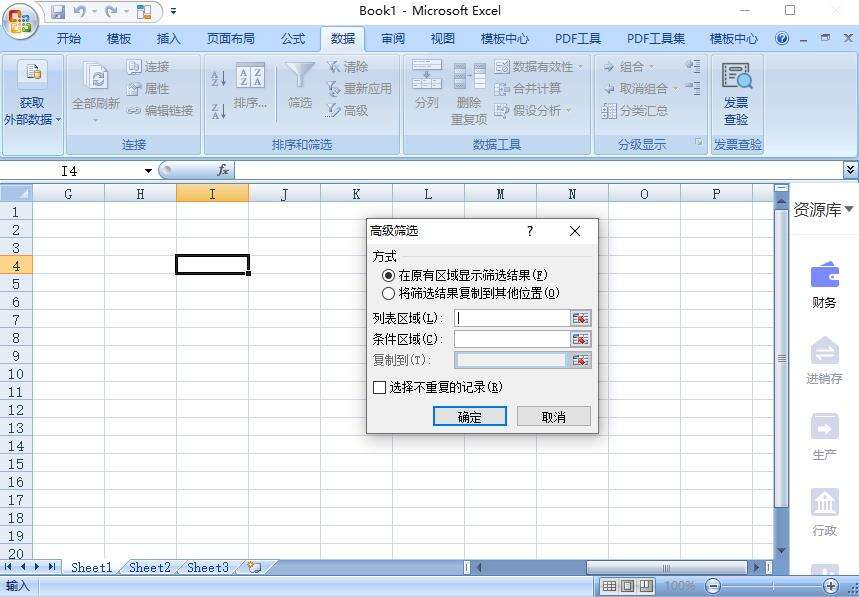Switch to Sheet3 worksheet tab
Viewport: 859px width, 597px height.
[x=208, y=567]
